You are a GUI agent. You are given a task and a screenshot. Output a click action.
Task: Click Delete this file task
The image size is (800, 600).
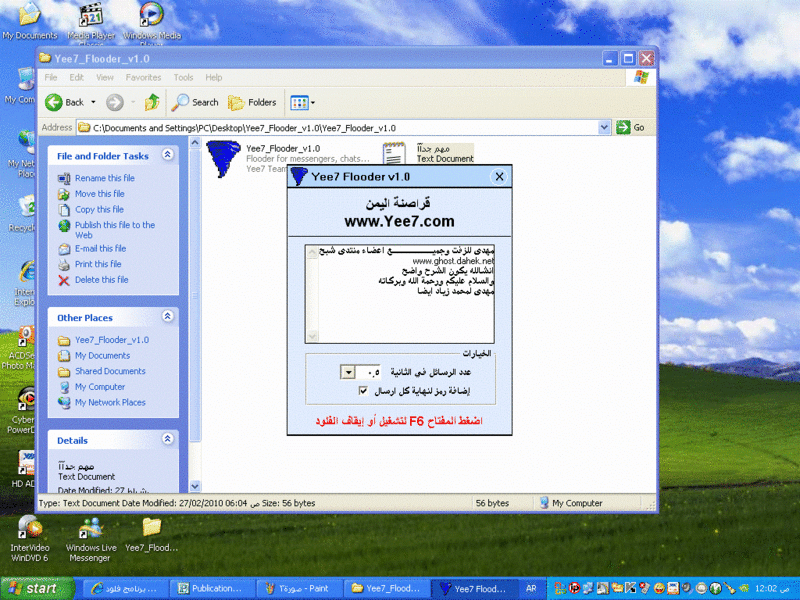102,280
